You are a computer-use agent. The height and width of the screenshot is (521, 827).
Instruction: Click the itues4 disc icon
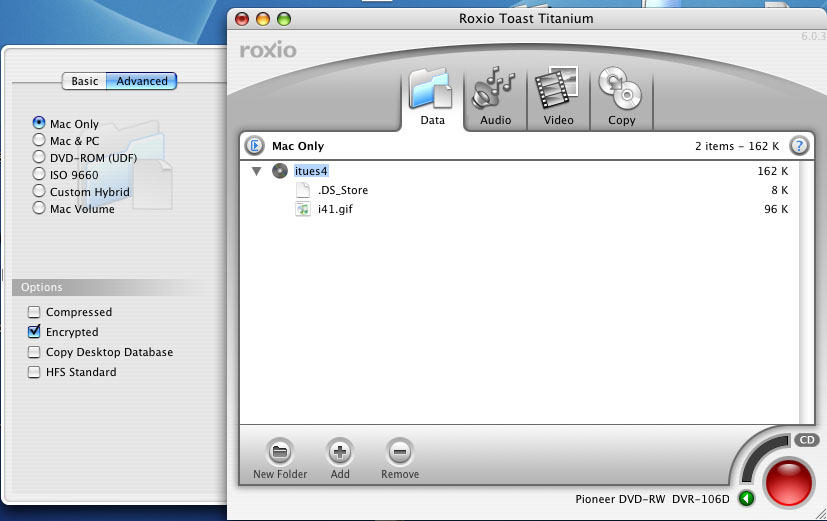(x=280, y=171)
